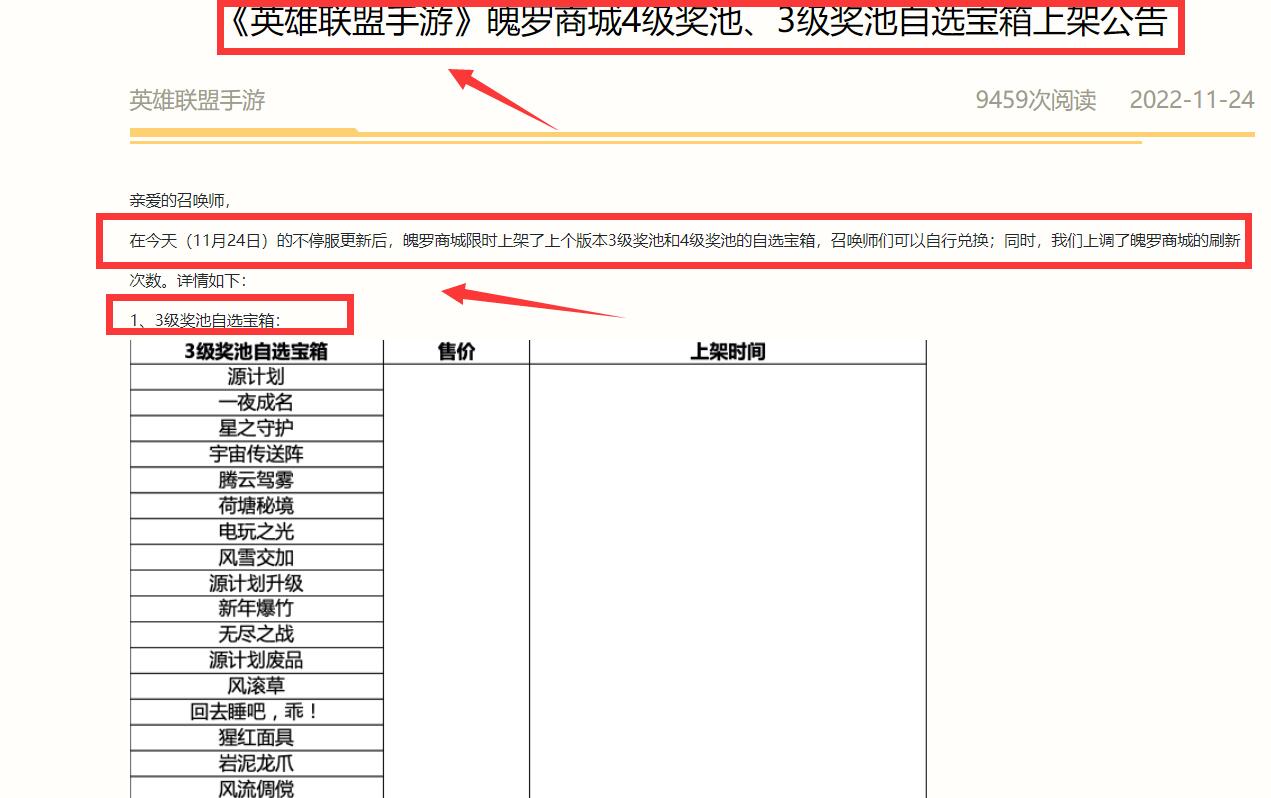Image resolution: width=1271 pixels, height=798 pixels.
Task: Click the article title about 魄罗商城 announcement
Action: click(697, 22)
